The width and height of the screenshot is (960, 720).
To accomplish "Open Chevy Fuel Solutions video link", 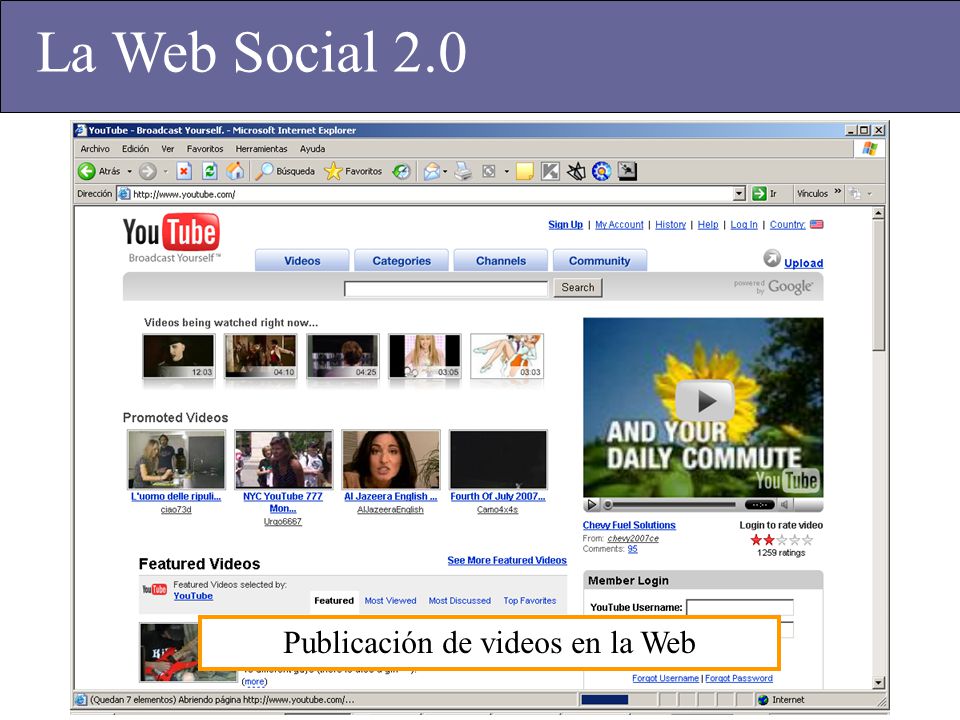I will (629, 525).
